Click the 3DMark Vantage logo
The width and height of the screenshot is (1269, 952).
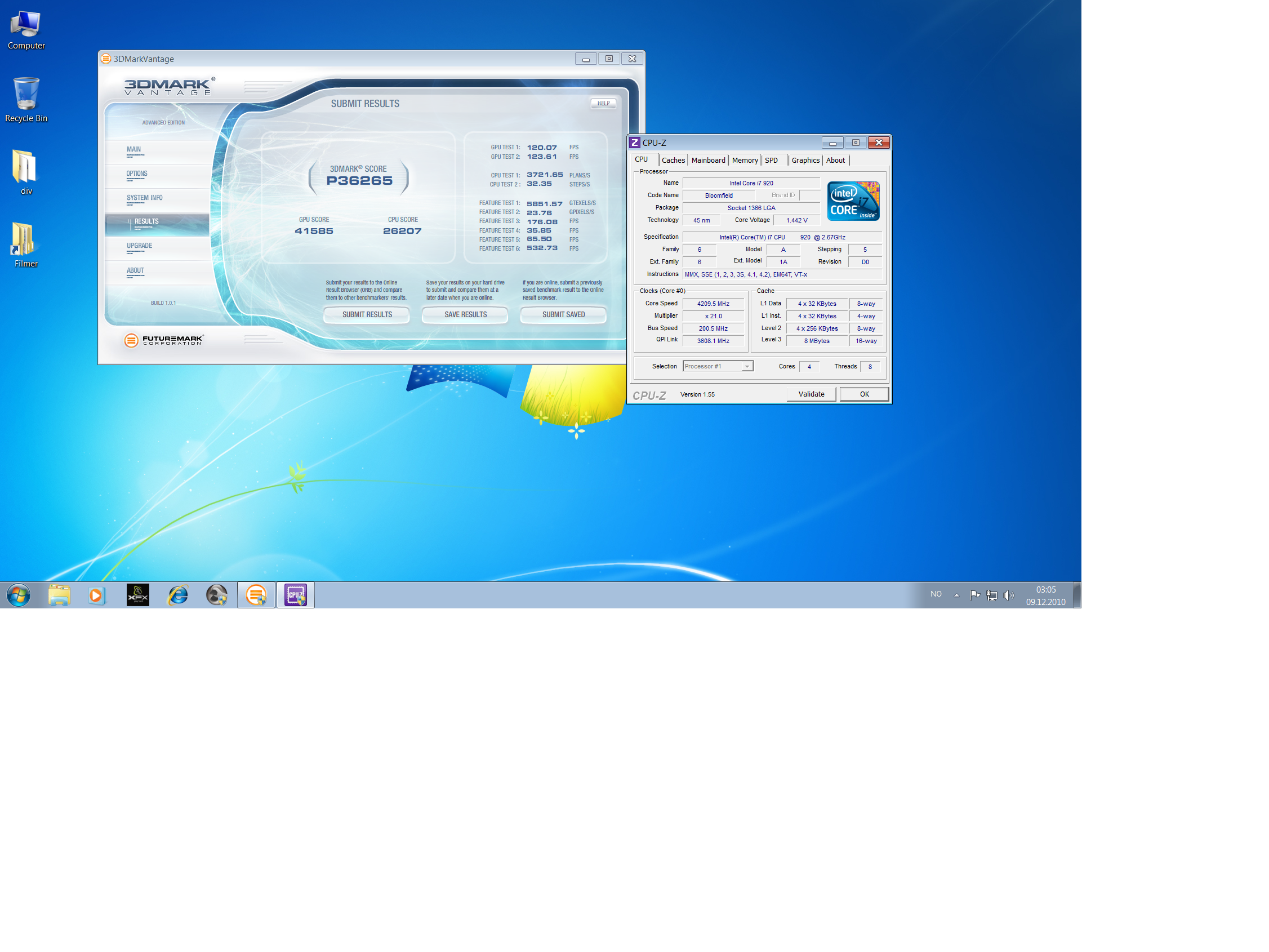169,86
